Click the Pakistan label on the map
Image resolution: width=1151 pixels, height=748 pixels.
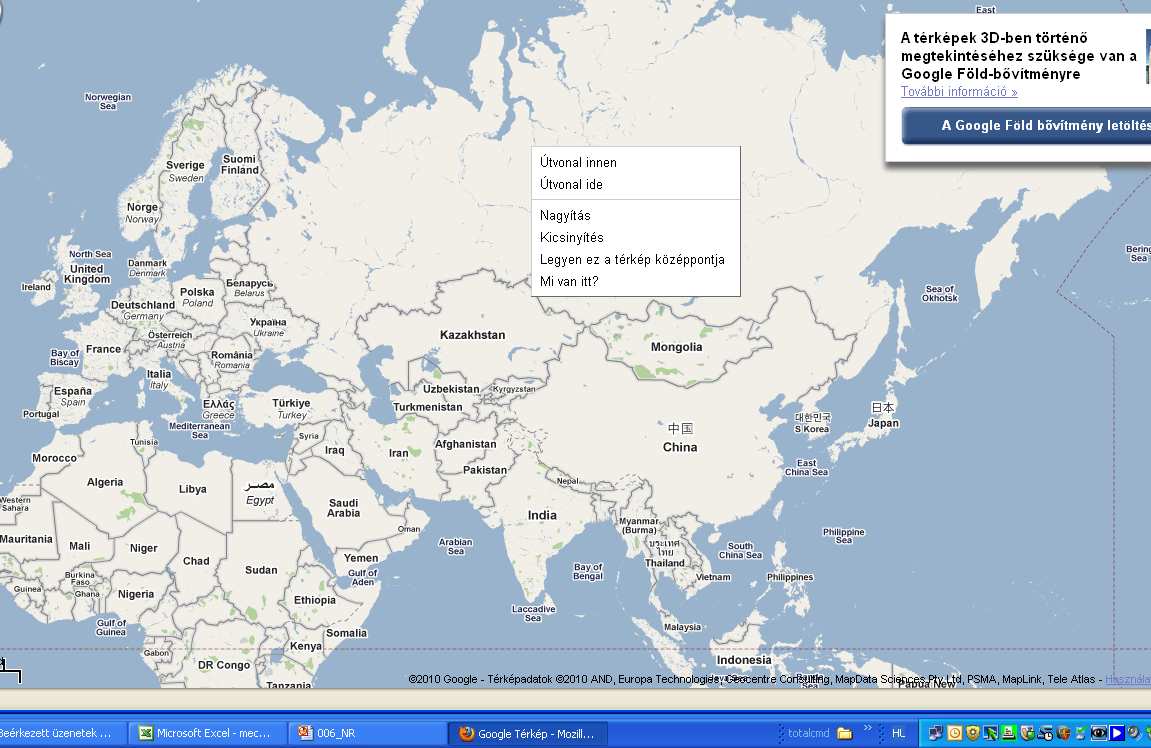pyautogui.click(x=484, y=470)
